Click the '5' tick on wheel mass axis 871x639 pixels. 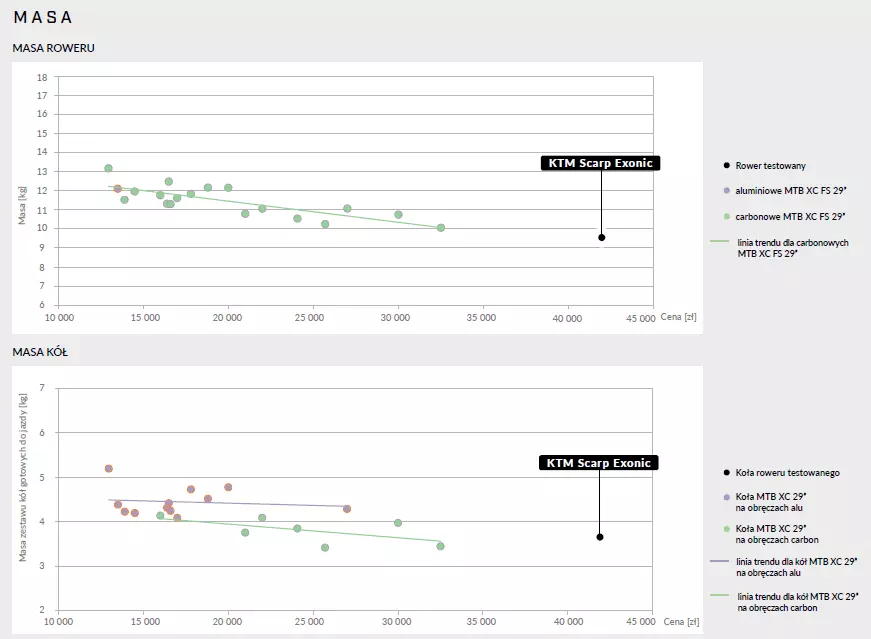42,477
